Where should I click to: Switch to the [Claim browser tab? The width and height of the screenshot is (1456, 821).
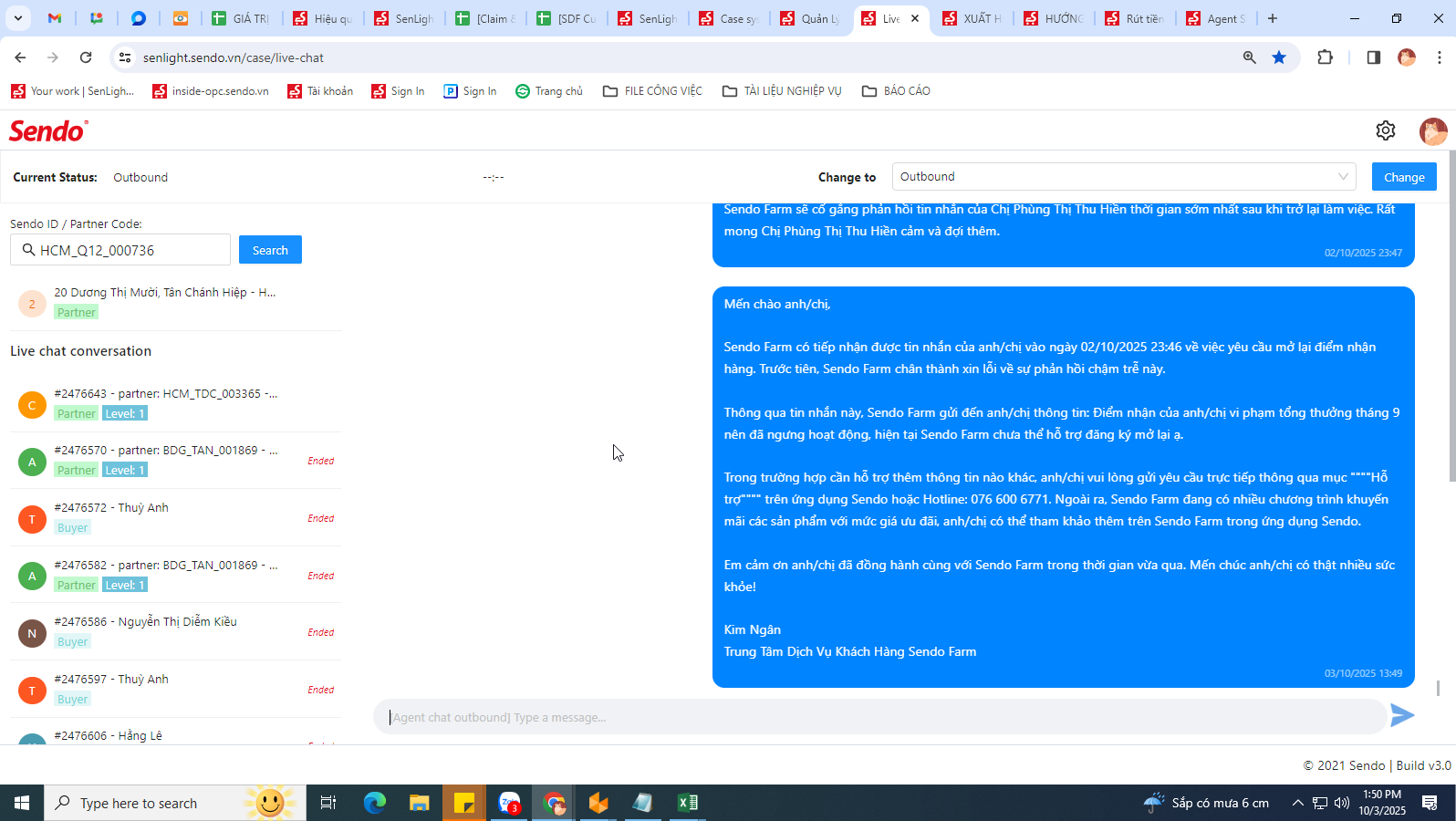tap(485, 18)
